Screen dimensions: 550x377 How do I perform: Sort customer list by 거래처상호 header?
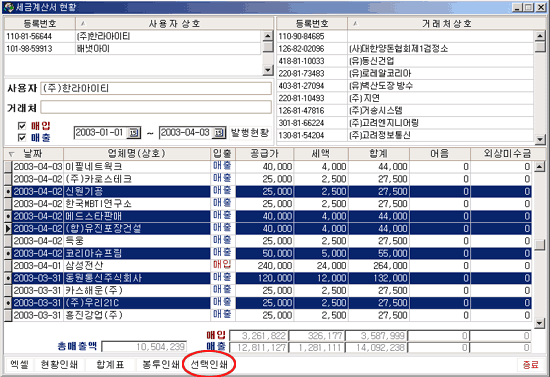tap(447, 23)
